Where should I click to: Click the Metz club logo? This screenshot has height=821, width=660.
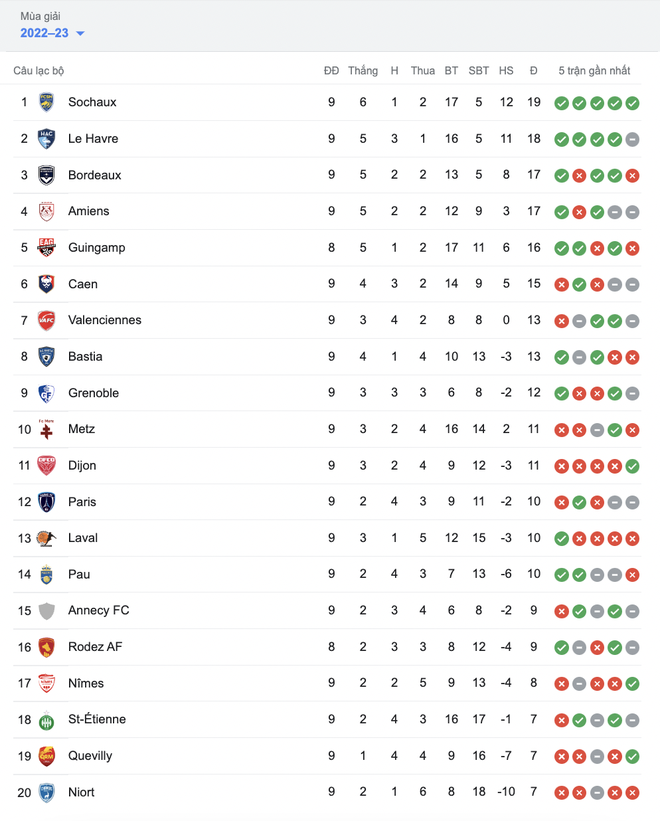46,429
